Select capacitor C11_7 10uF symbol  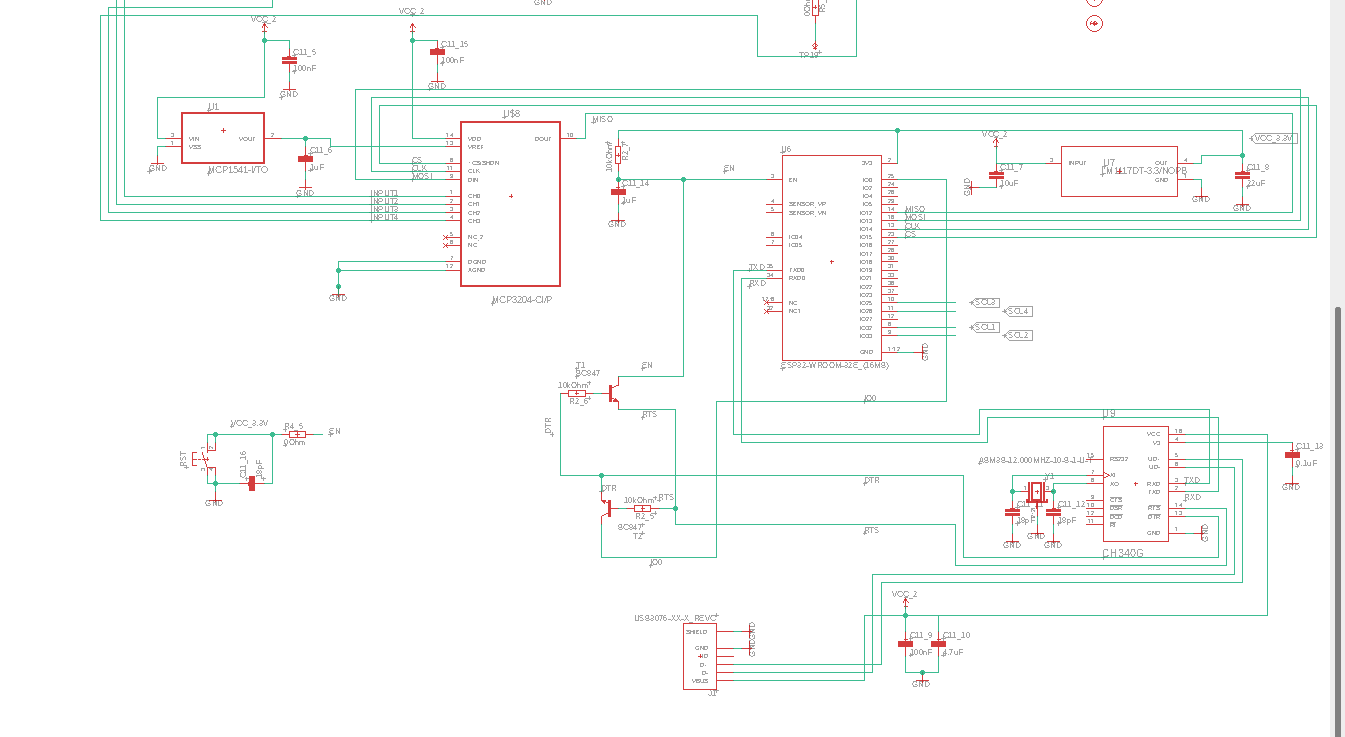(x=995, y=175)
